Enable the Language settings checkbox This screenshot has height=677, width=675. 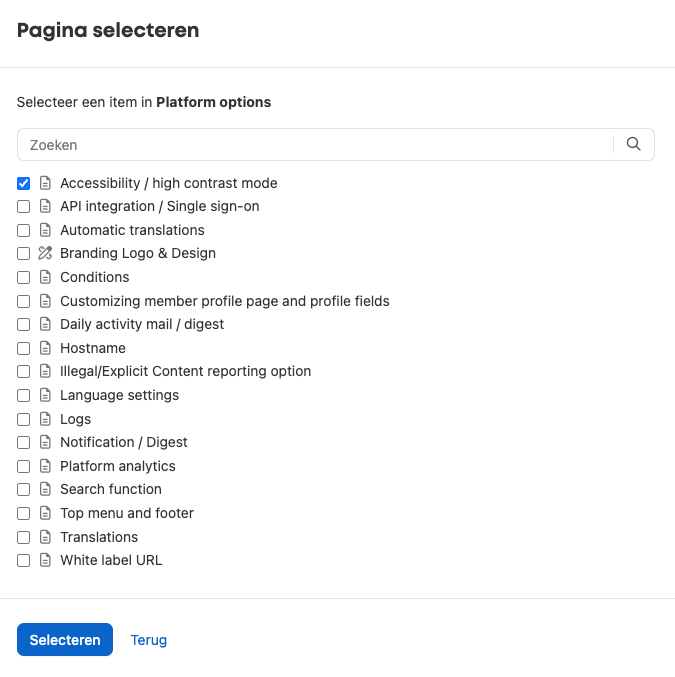23,395
